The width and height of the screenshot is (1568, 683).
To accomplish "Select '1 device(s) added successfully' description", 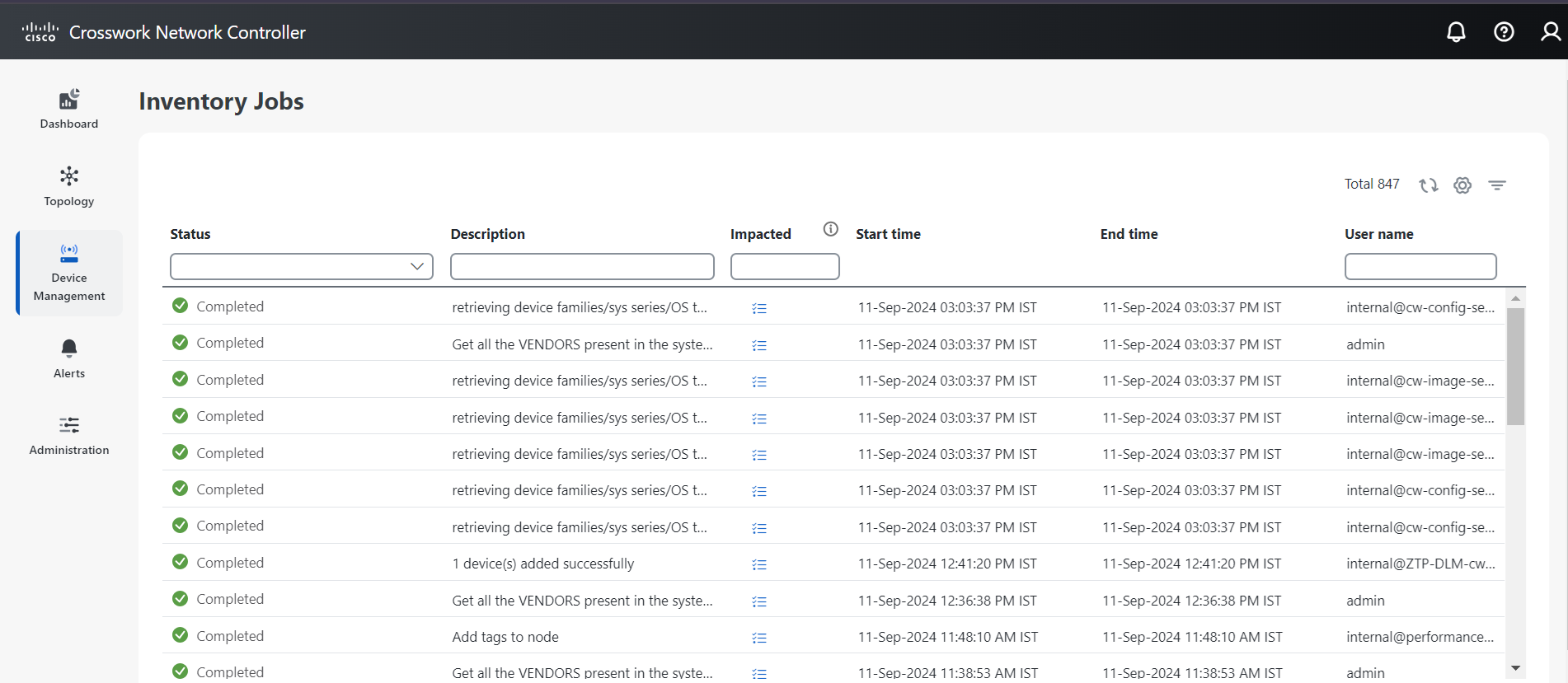I will pyautogui.click(x=542, y=564).
